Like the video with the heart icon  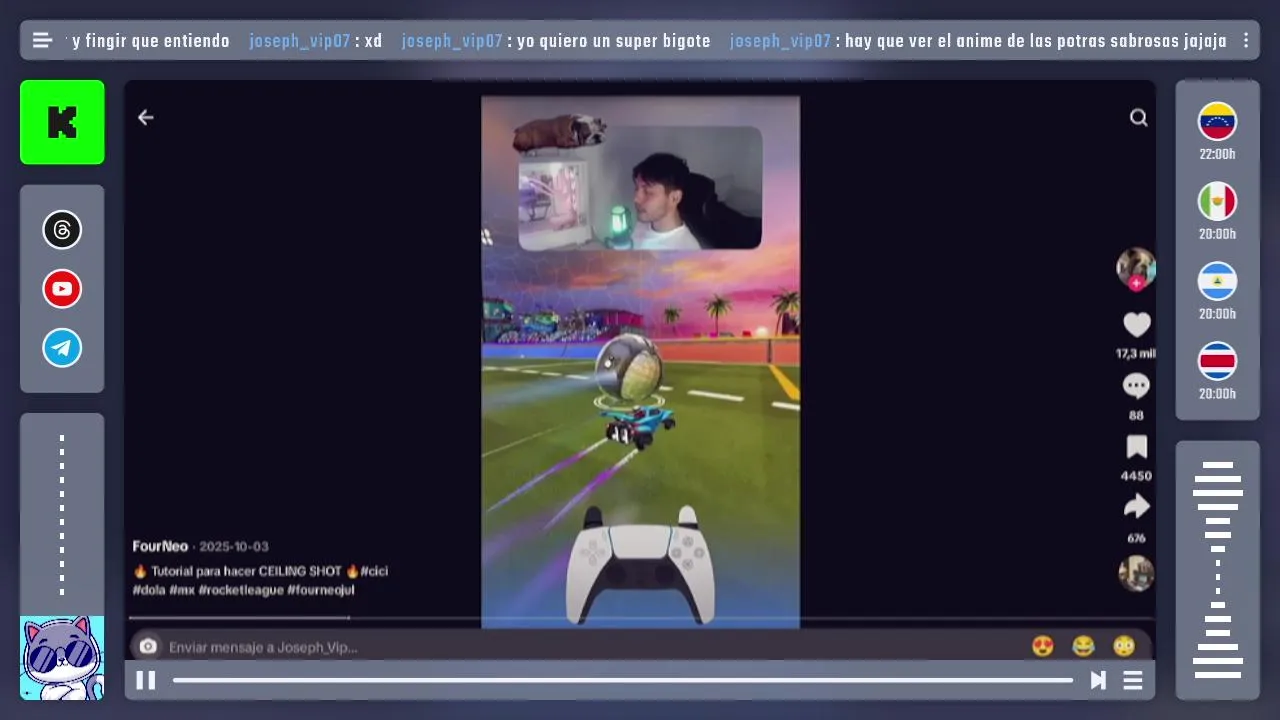coord(1136,324)
